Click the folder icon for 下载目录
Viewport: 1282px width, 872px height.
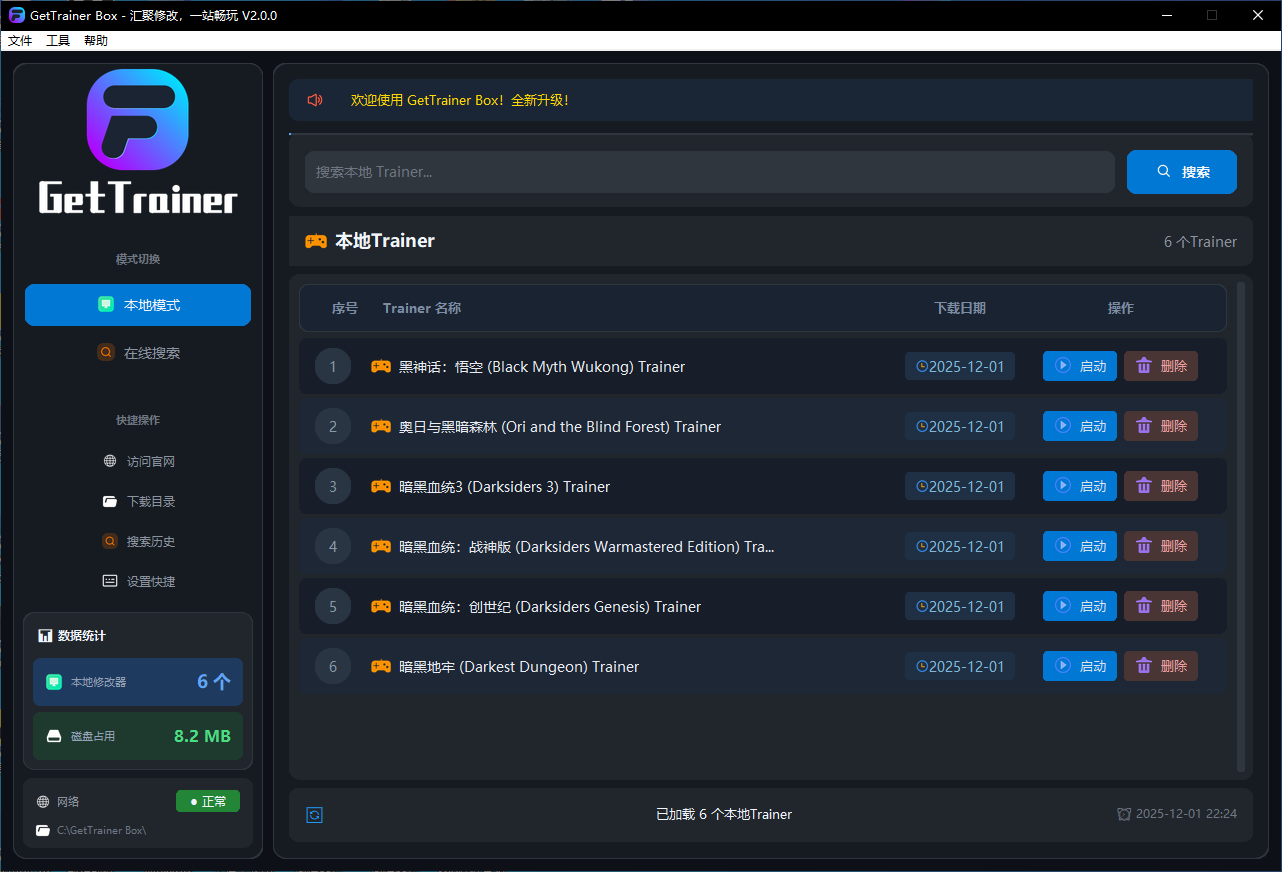(x=110, y=502)
